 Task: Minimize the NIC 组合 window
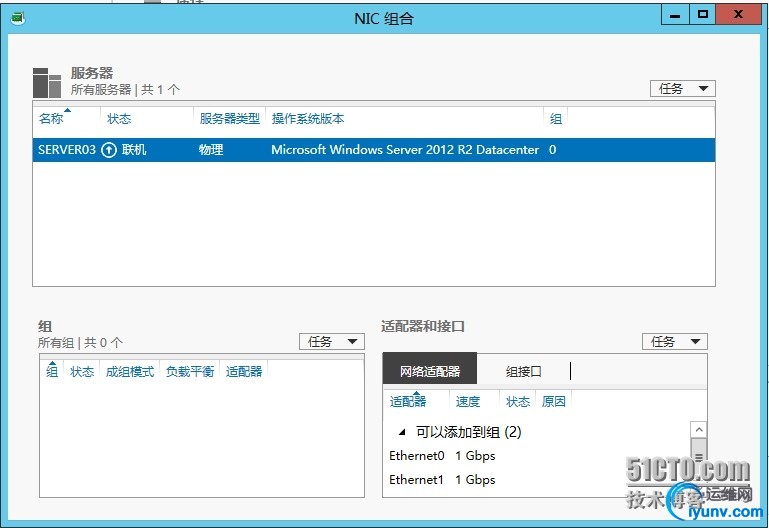point(675,16)
